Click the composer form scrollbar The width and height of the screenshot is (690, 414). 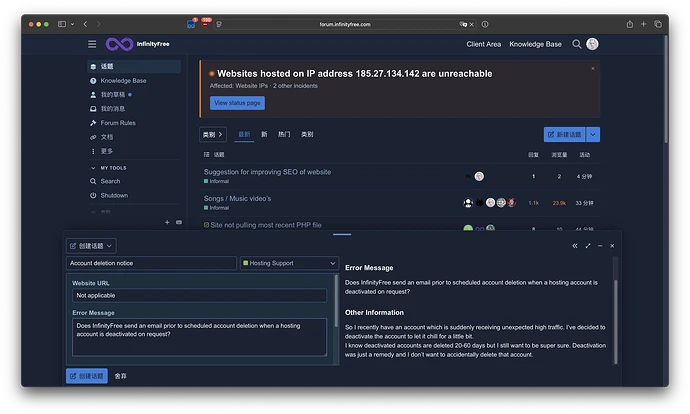click(x=337, y=301)
